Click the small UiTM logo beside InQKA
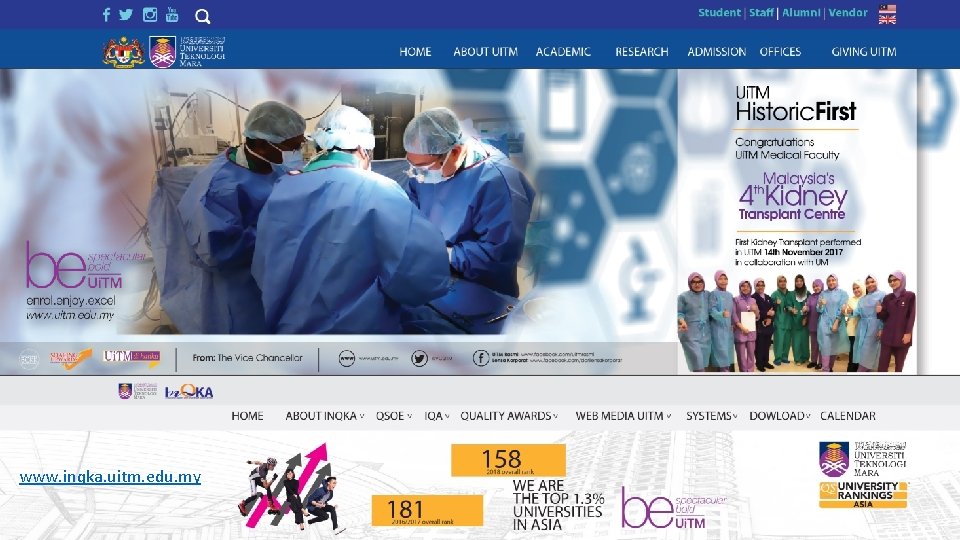 coord(138,391)
